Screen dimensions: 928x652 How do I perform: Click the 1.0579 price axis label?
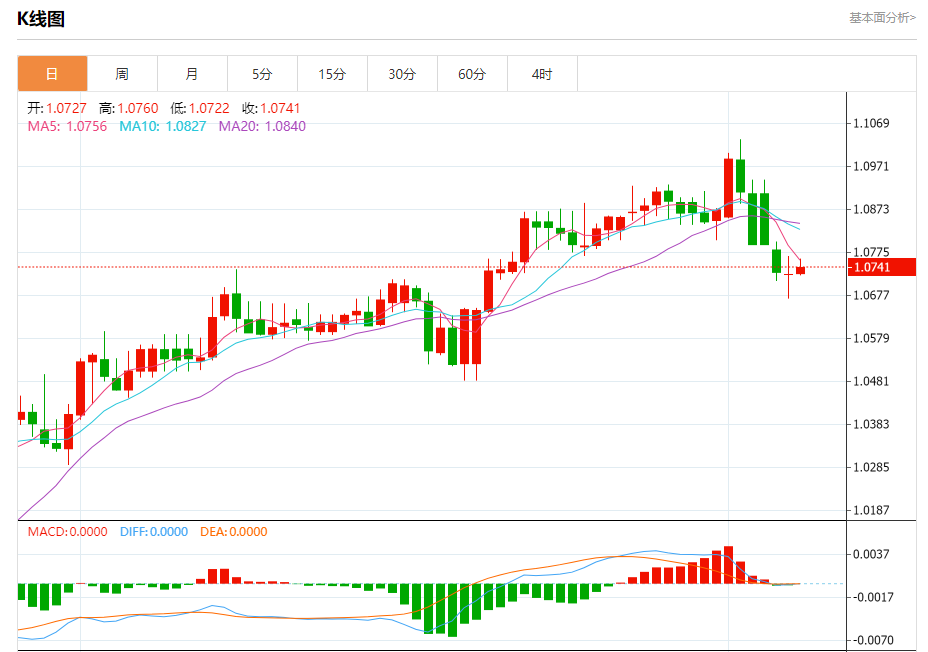(x=871, y=338)
